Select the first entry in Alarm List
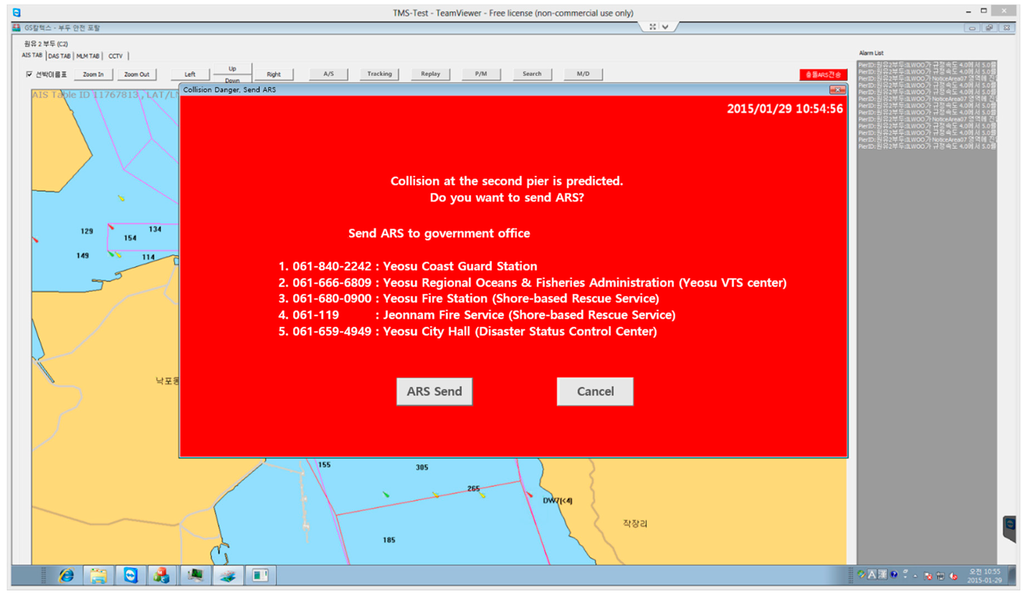This screenshot has width=1024, height=595. [927, 64]
